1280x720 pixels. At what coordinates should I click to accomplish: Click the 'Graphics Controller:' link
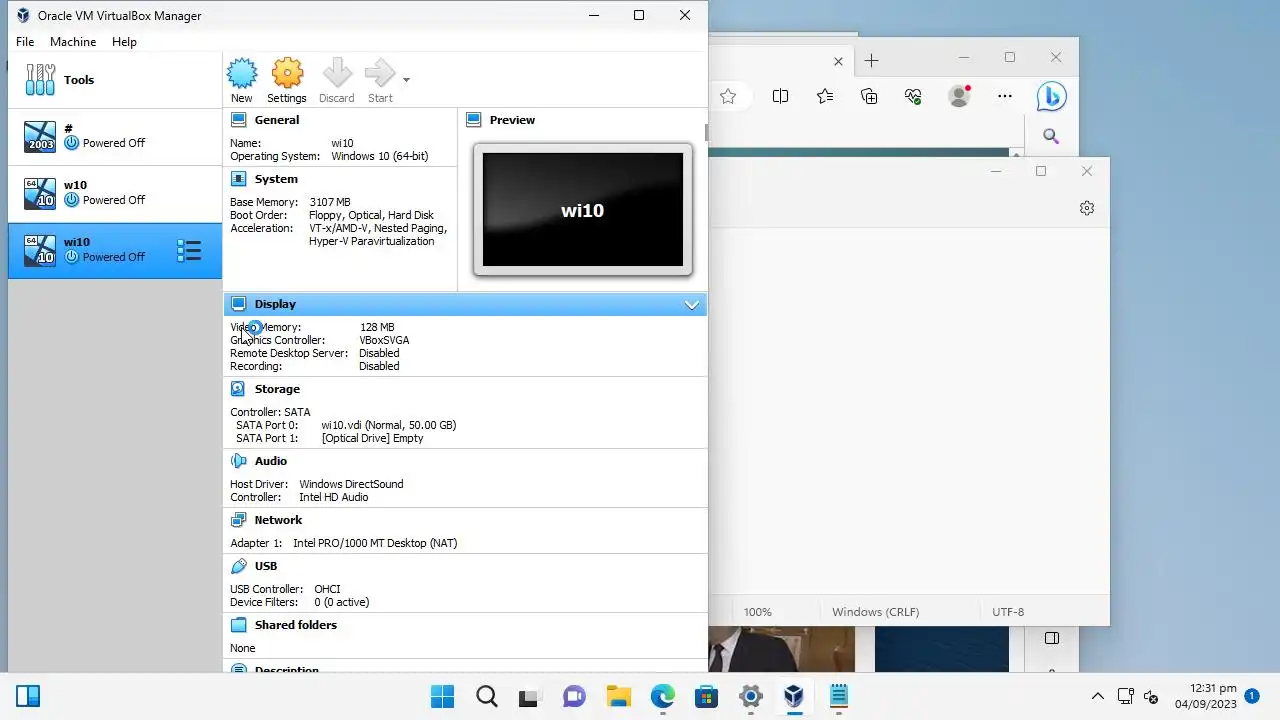277,340
